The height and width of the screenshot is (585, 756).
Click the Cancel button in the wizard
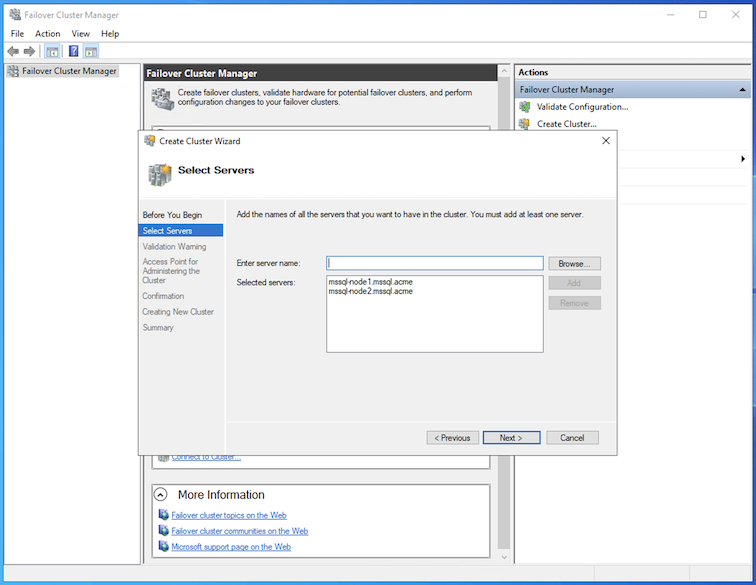pos(572,437)
